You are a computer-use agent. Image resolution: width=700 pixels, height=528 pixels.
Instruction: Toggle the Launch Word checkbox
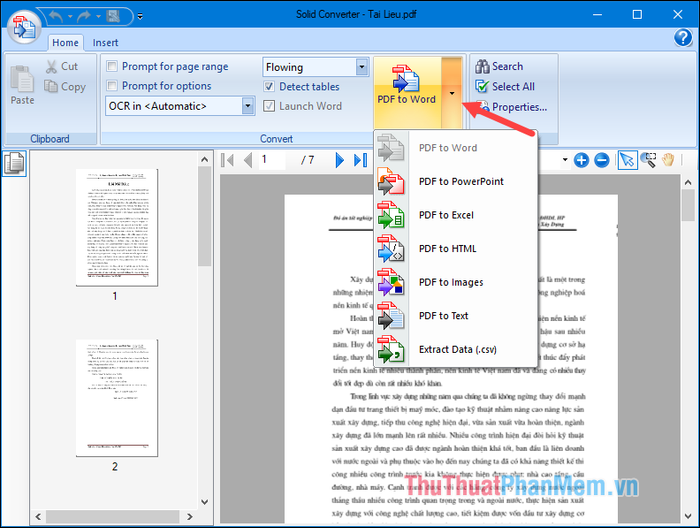(x=269, y=106)
